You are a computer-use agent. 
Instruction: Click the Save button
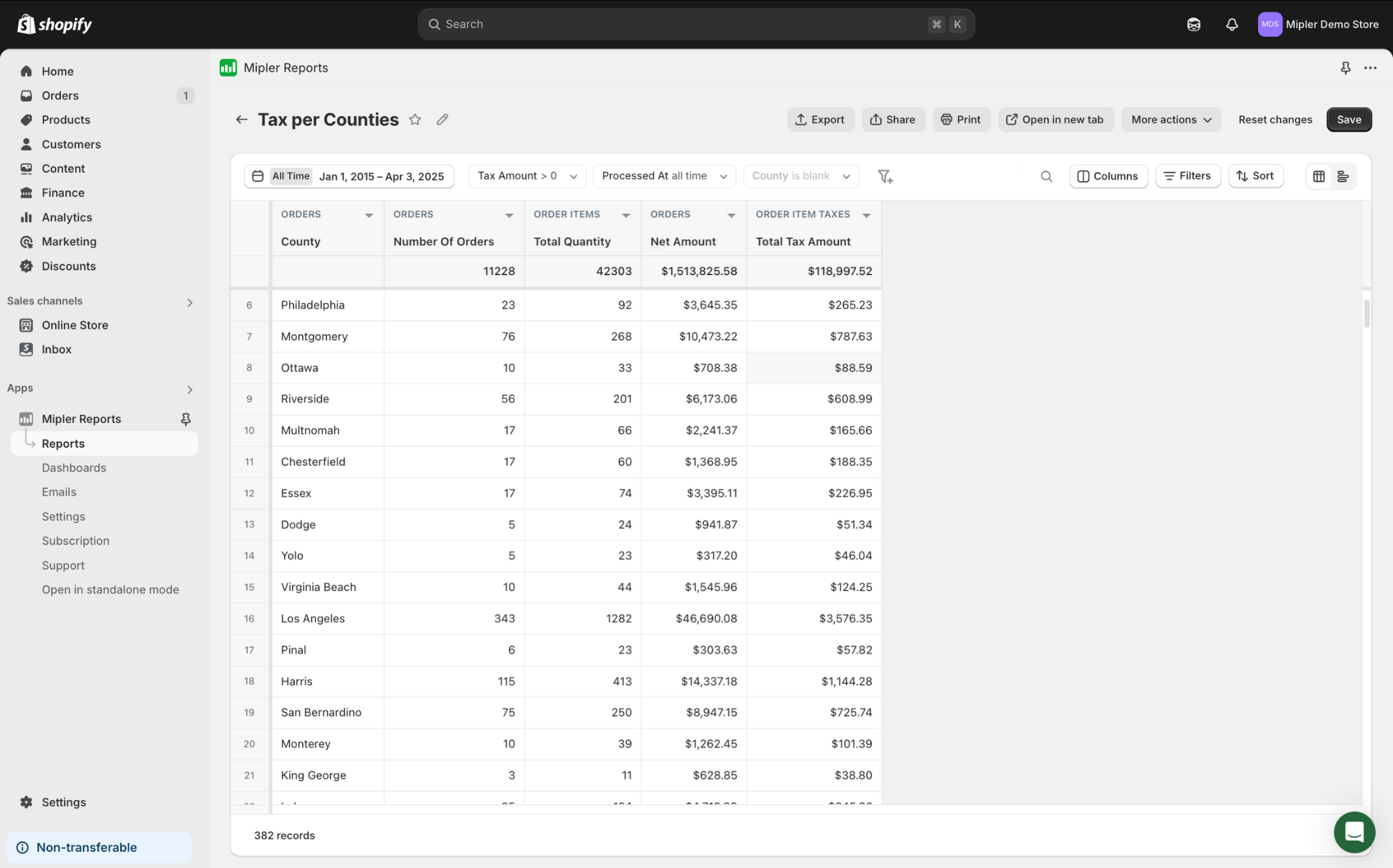click(x=1348, y=119)
